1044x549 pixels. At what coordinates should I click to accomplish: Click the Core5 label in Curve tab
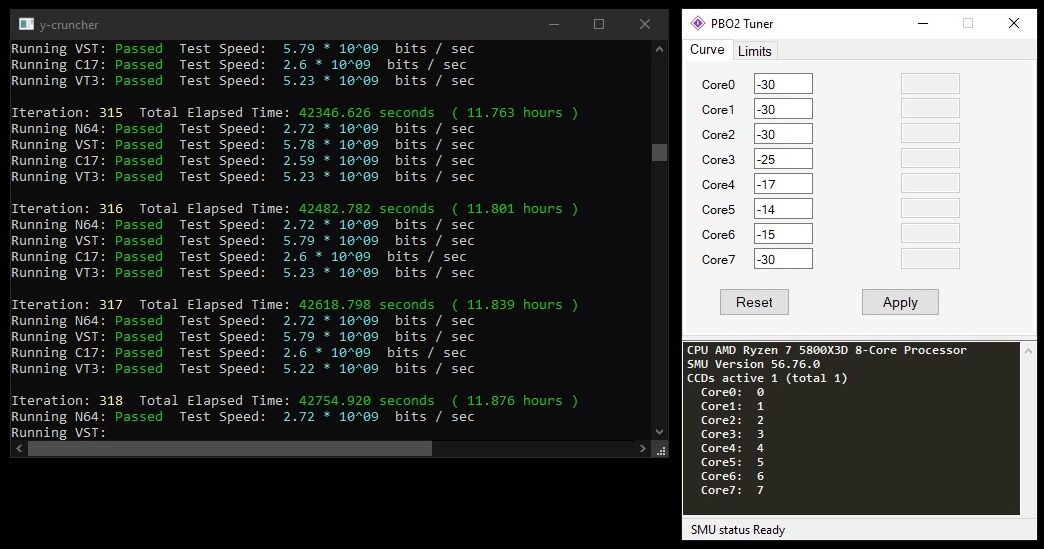pyautogui.click(x=718, y=210)
